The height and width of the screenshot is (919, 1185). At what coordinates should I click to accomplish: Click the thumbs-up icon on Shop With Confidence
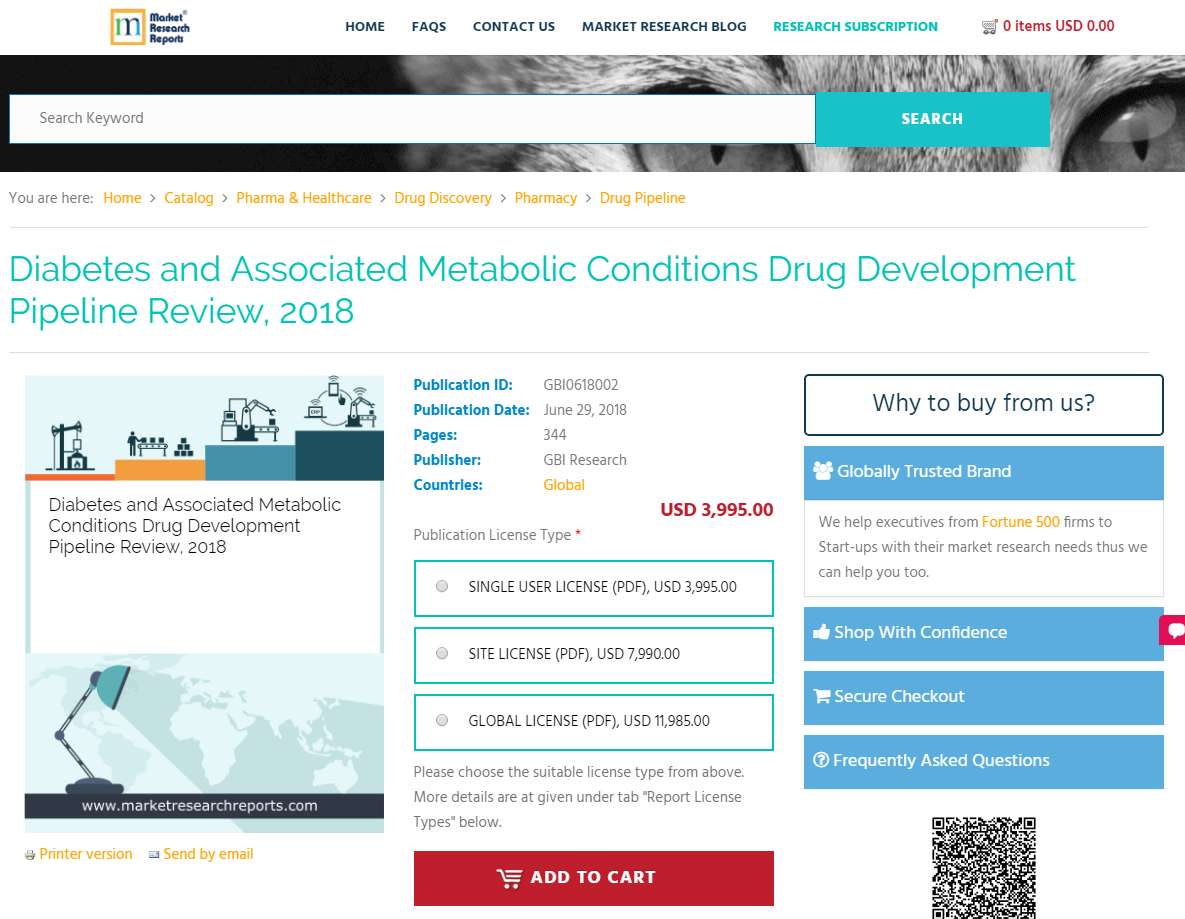click(821, 631)
